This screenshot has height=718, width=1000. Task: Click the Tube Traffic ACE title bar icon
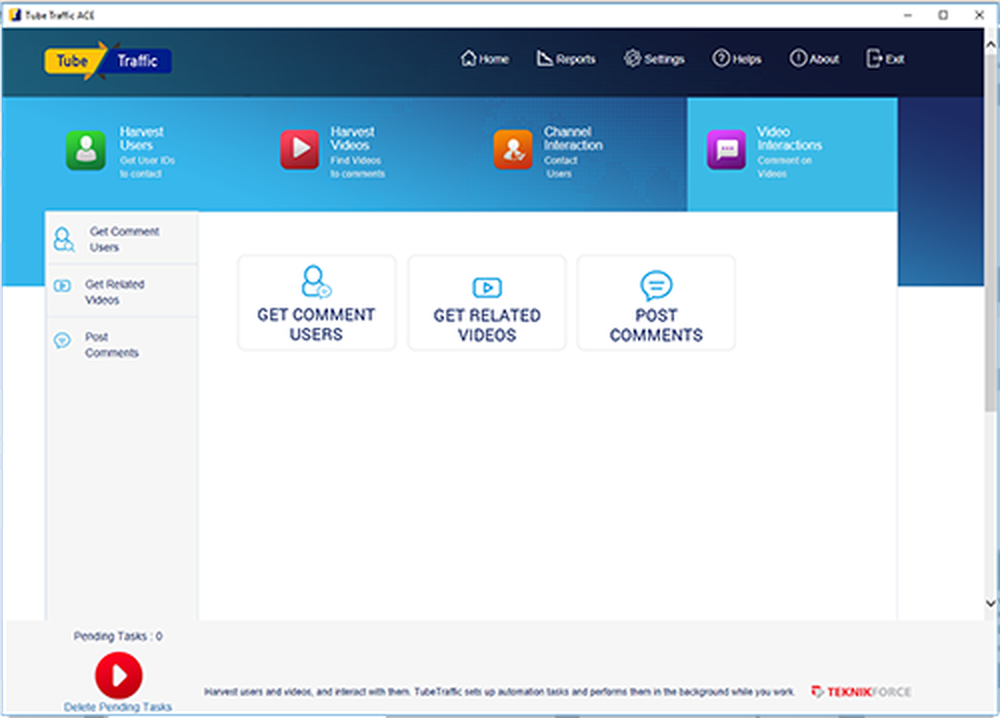pos(15,15)
